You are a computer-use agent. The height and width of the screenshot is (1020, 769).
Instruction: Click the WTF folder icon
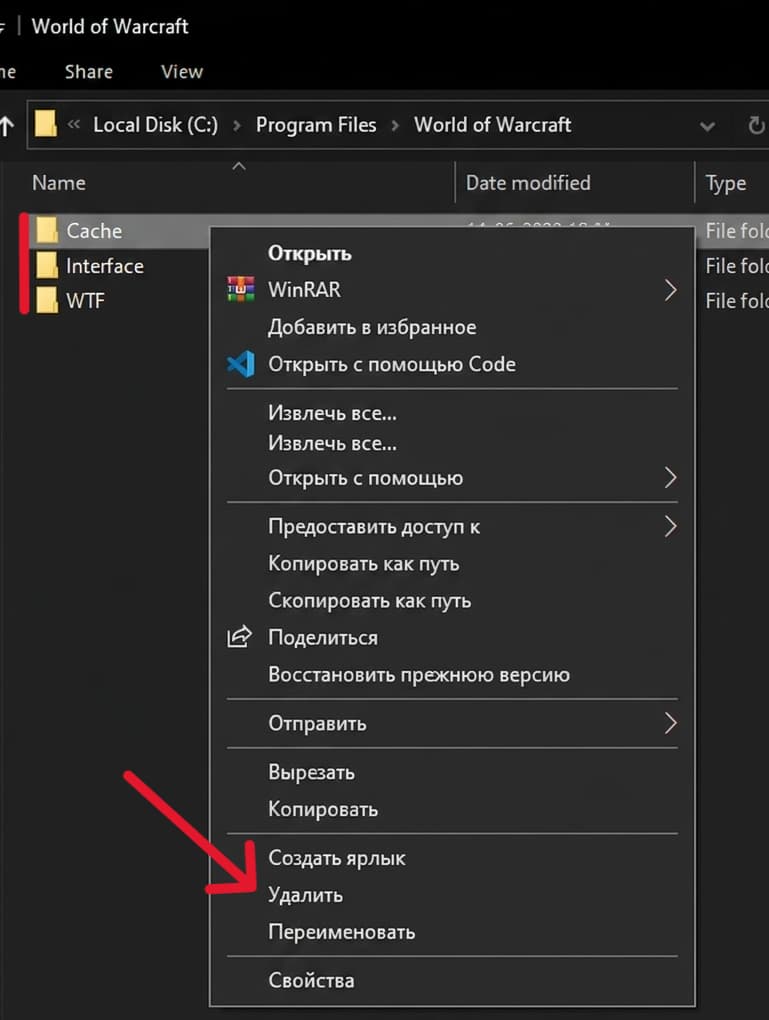tap(47, 301)
